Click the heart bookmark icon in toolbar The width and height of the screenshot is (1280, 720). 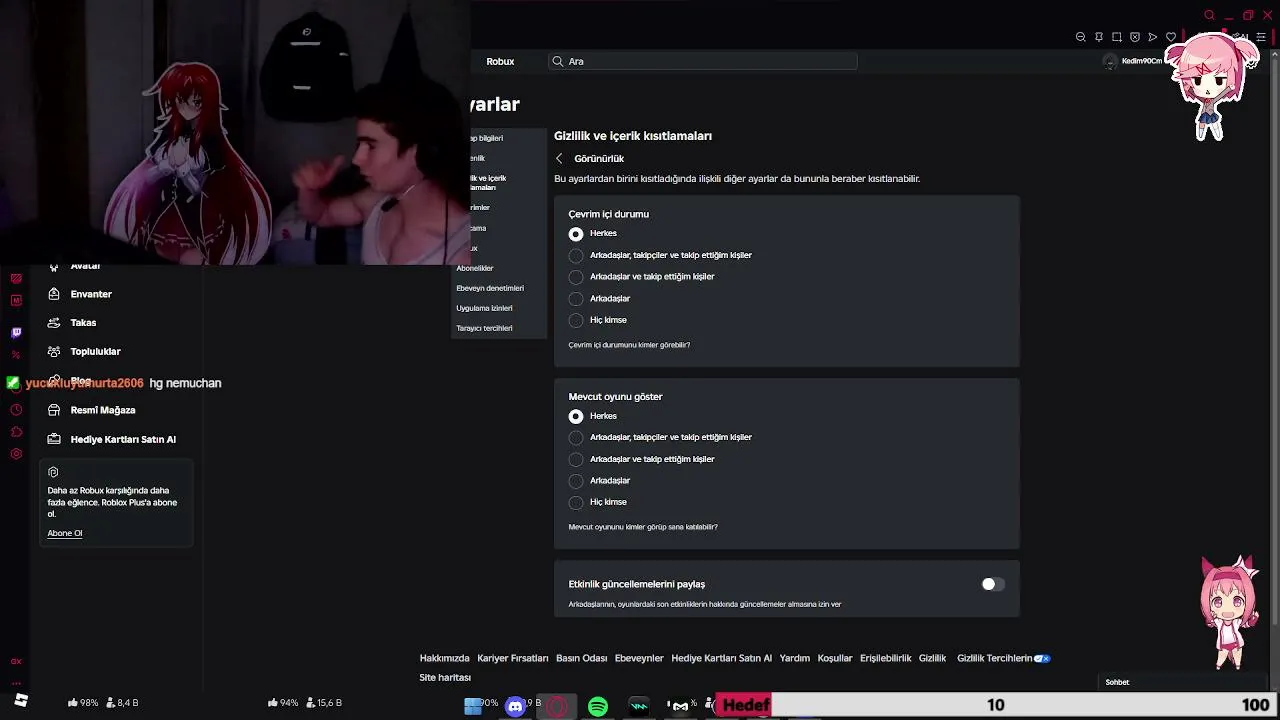tap(1171, 37)
